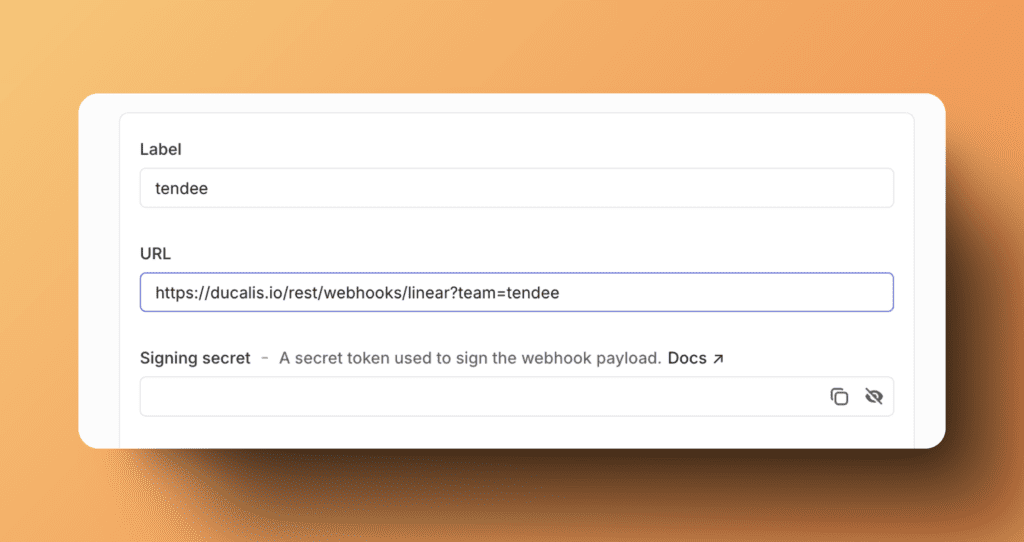This screenshot has width=1024, height=542.
Task: Copy the signing secret to clipboard
Action: pyautogui.click(x=839, y=397)
